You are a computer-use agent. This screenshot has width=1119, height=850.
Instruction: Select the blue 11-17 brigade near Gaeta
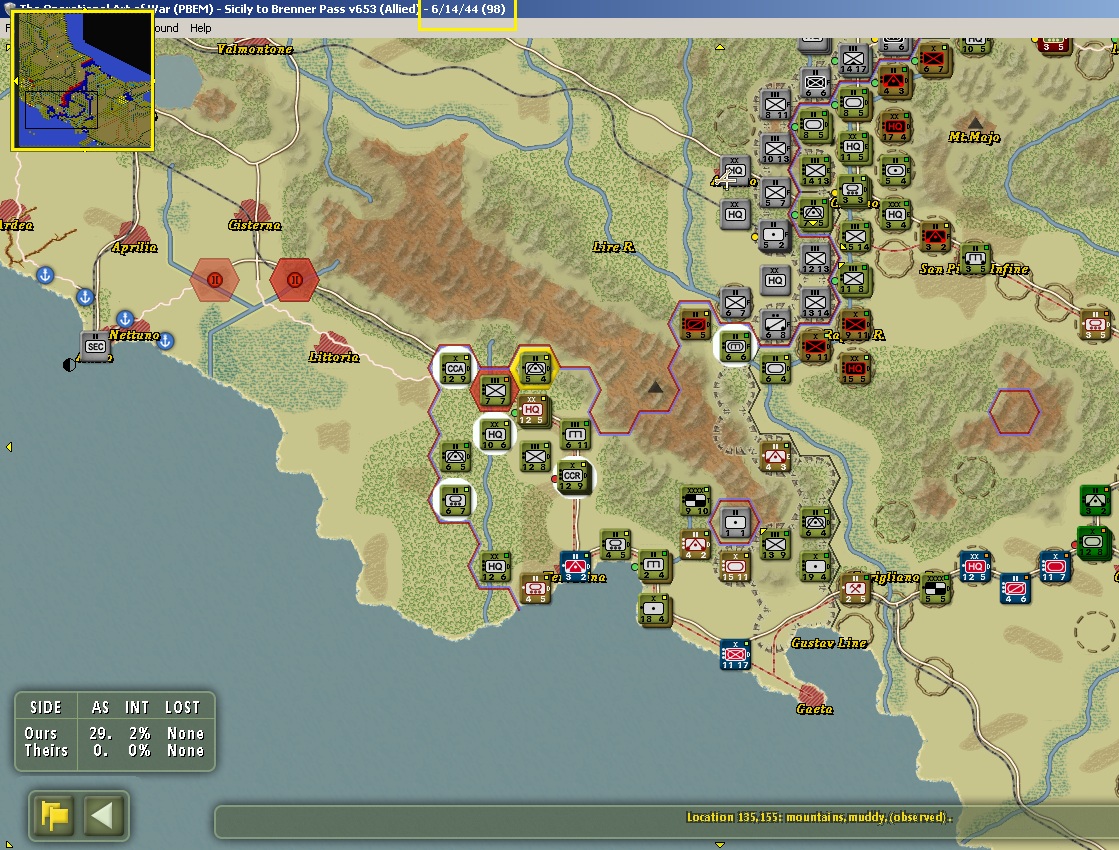coord(734,655)
